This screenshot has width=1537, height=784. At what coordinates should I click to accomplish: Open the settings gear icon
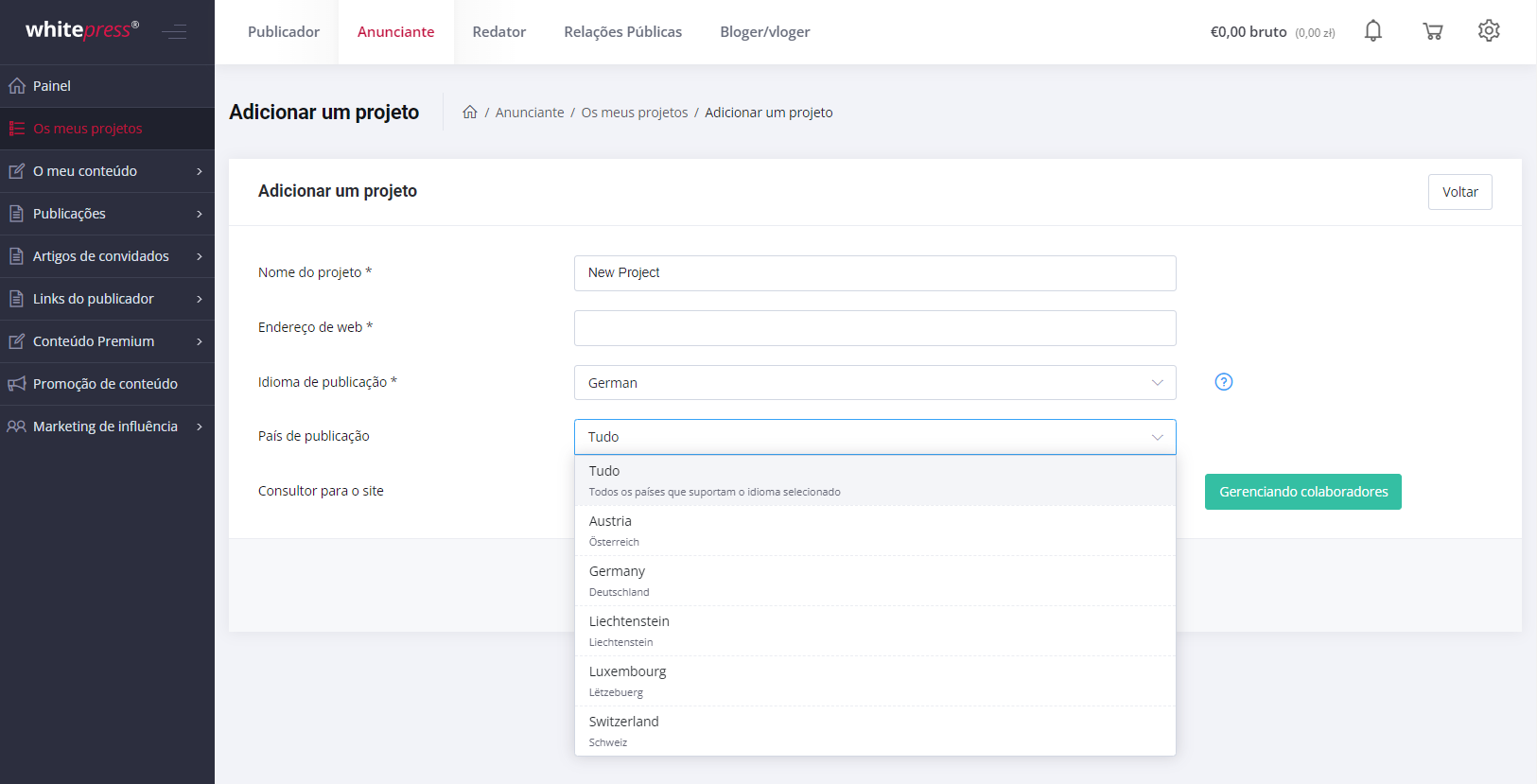coord(1489,31)
